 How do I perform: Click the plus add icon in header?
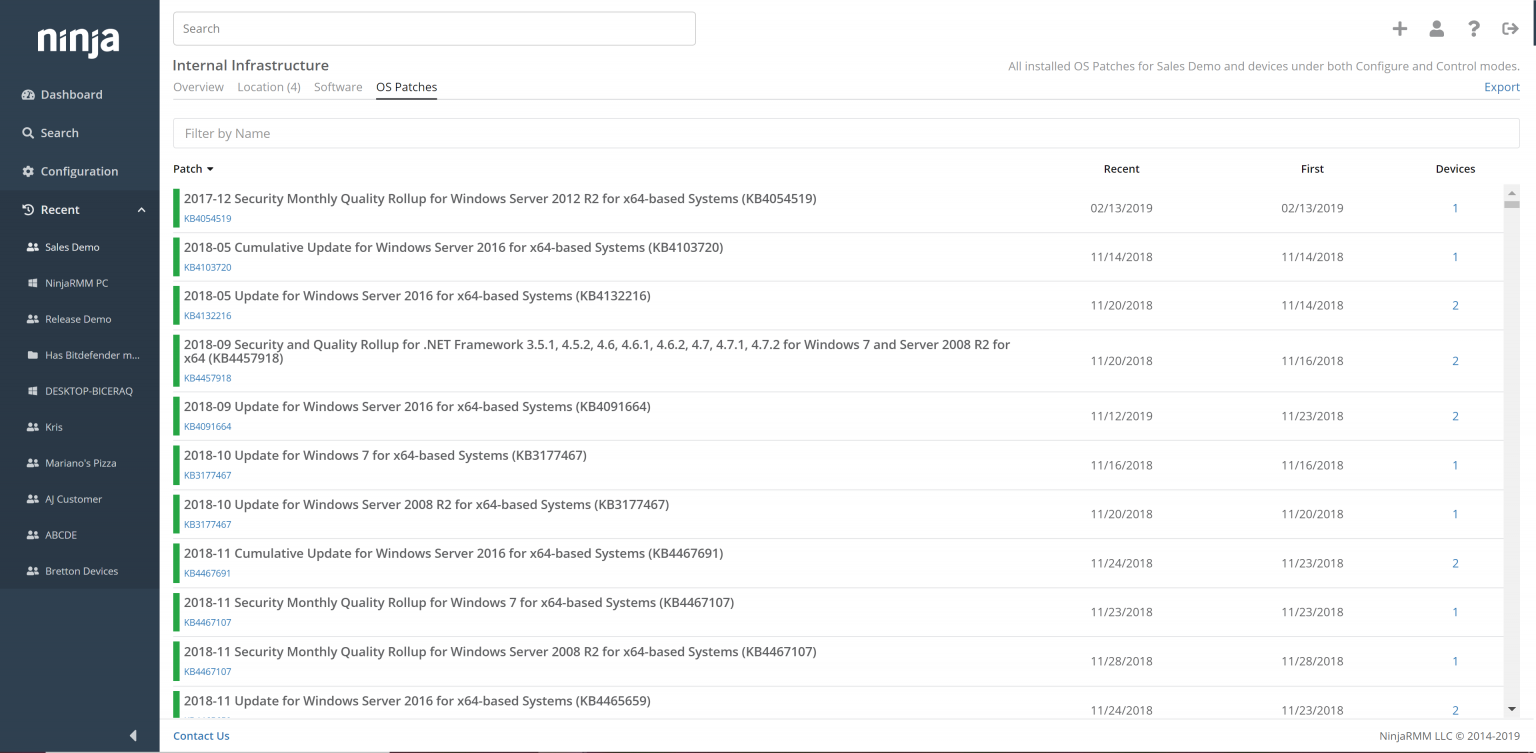1399,29
